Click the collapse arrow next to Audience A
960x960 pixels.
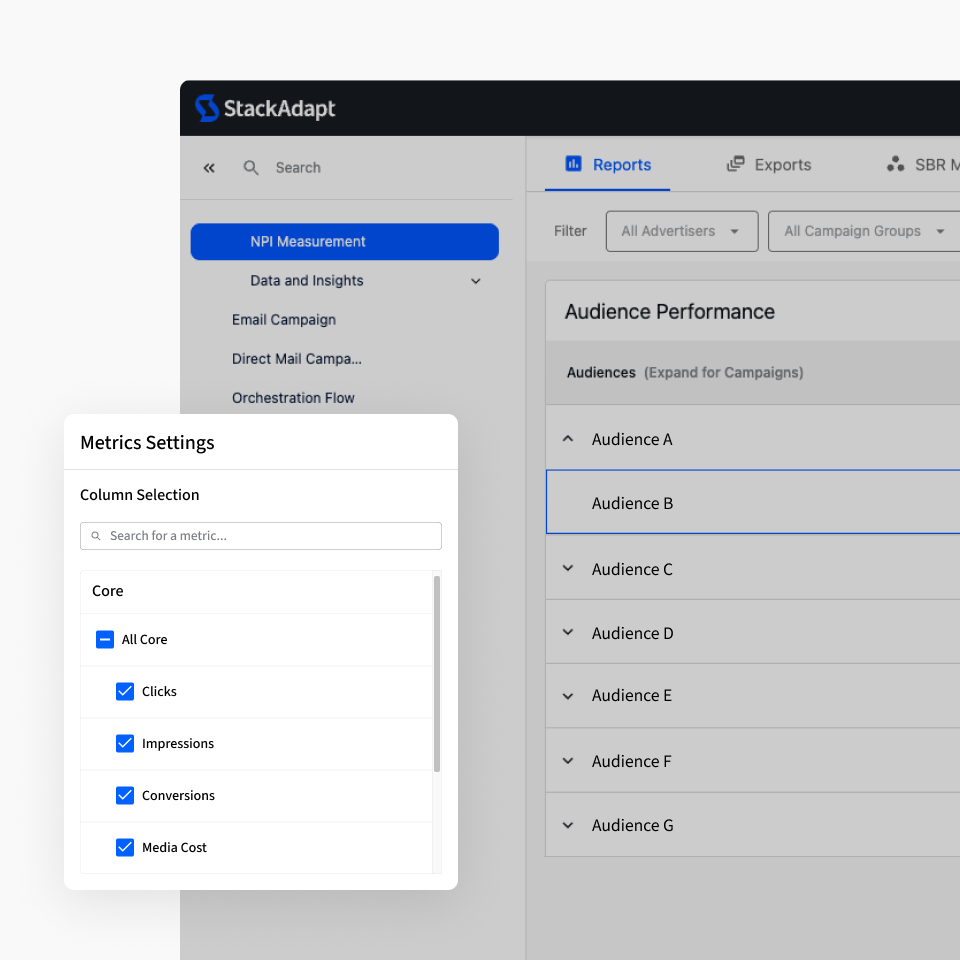(x=568, y=438)
